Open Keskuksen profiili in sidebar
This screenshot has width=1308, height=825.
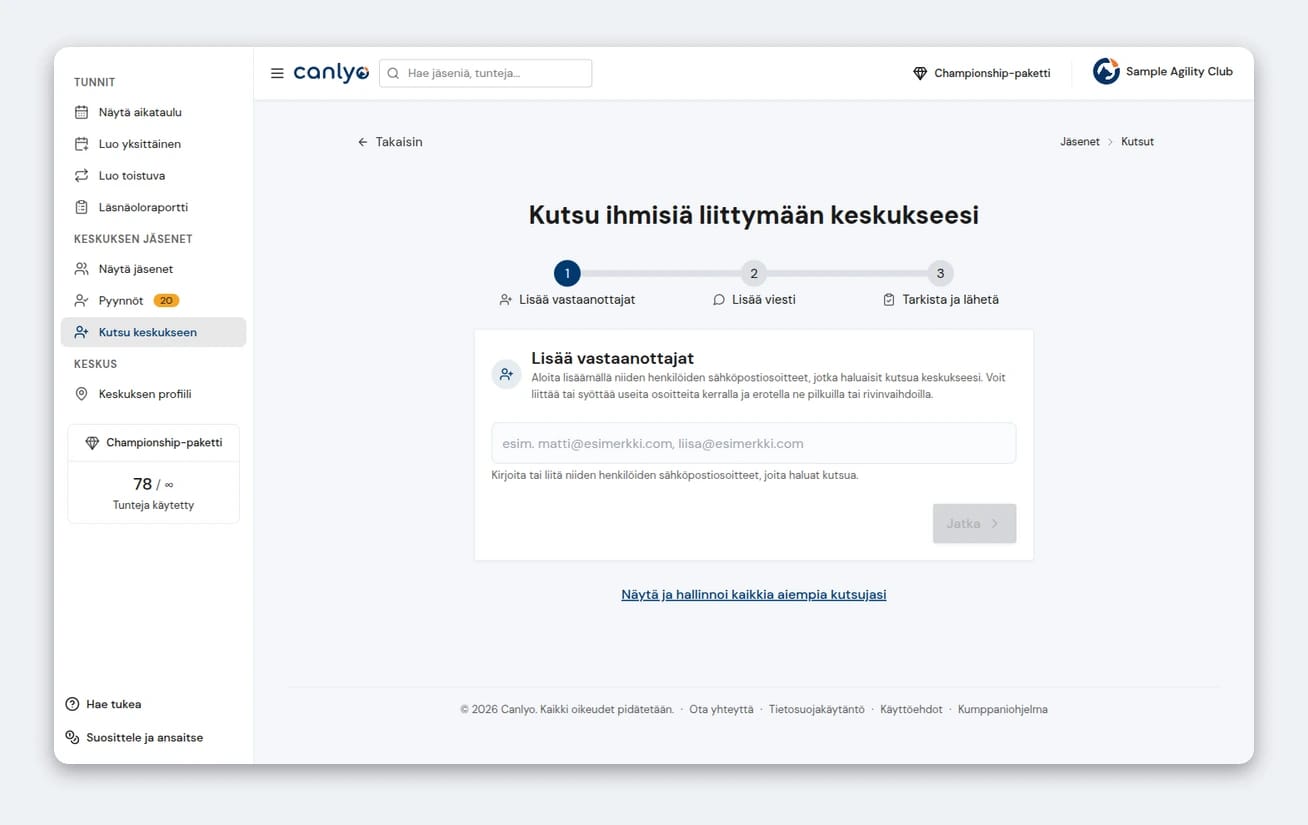click(153, 394)
